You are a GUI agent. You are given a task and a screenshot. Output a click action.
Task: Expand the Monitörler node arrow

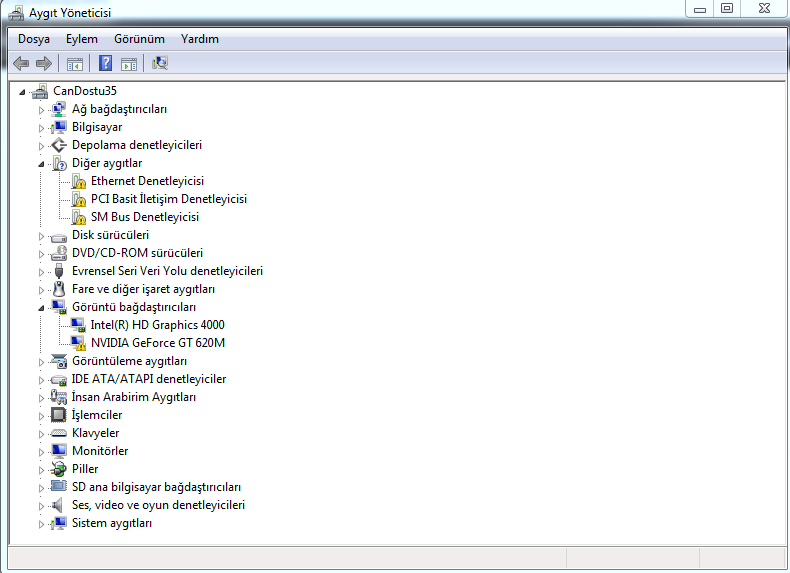pos(41,452)
